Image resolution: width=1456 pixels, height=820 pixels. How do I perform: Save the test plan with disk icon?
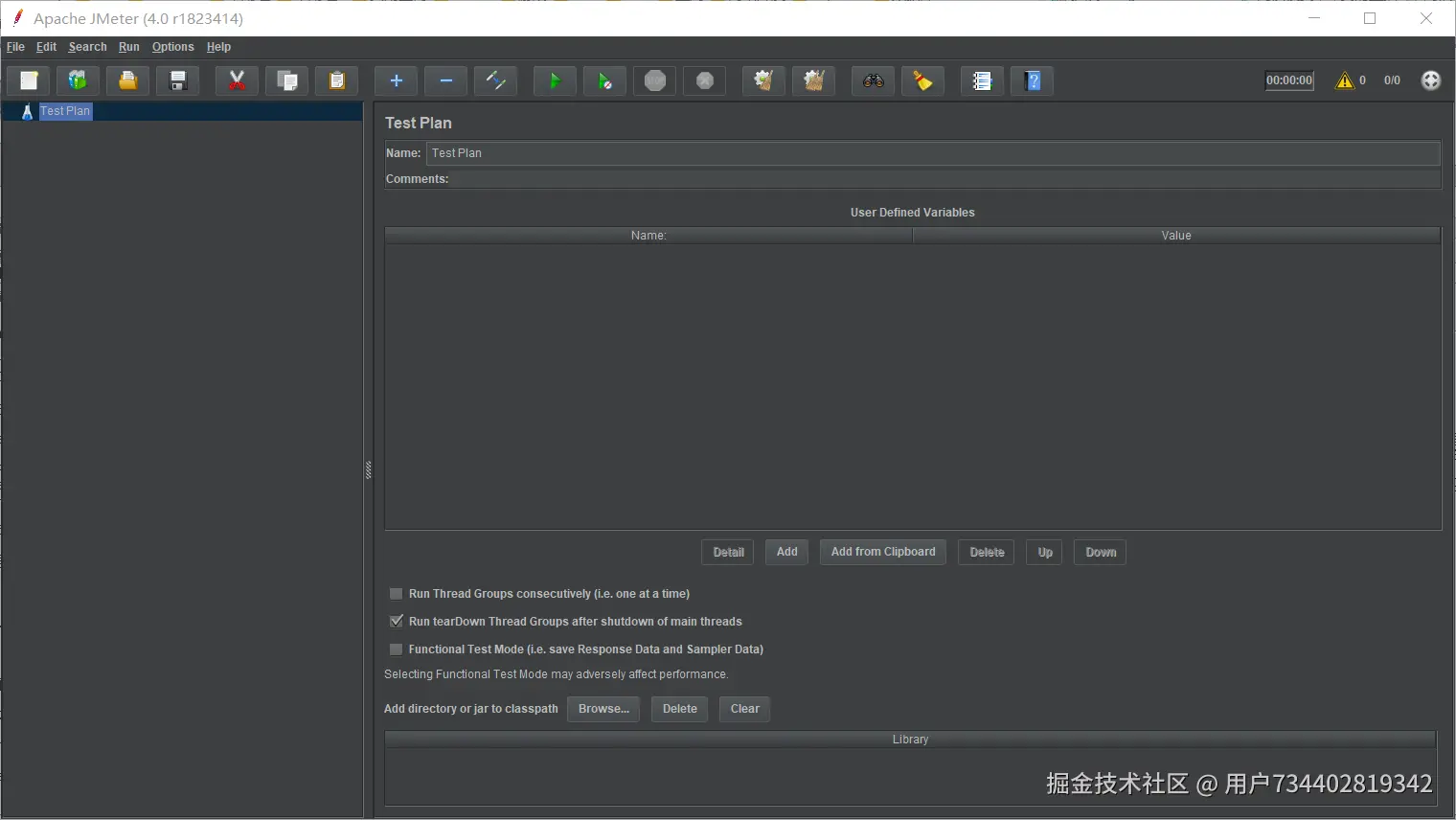coord(177,81)
